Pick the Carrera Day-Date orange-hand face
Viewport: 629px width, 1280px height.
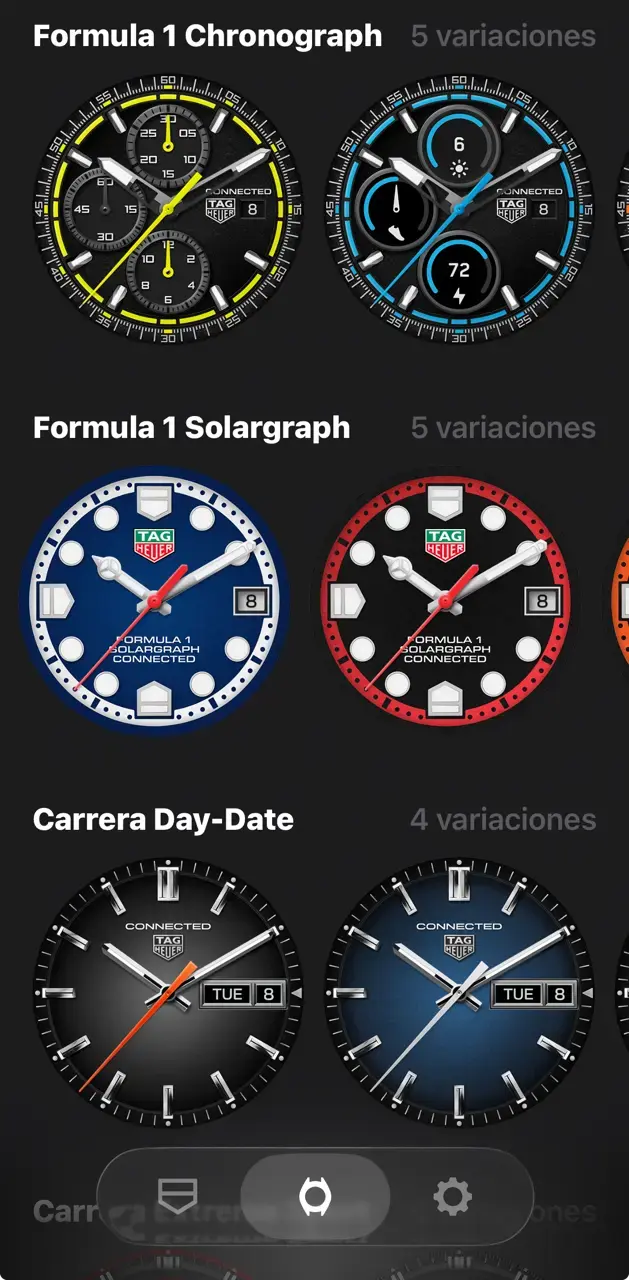(x=168, y=992)
